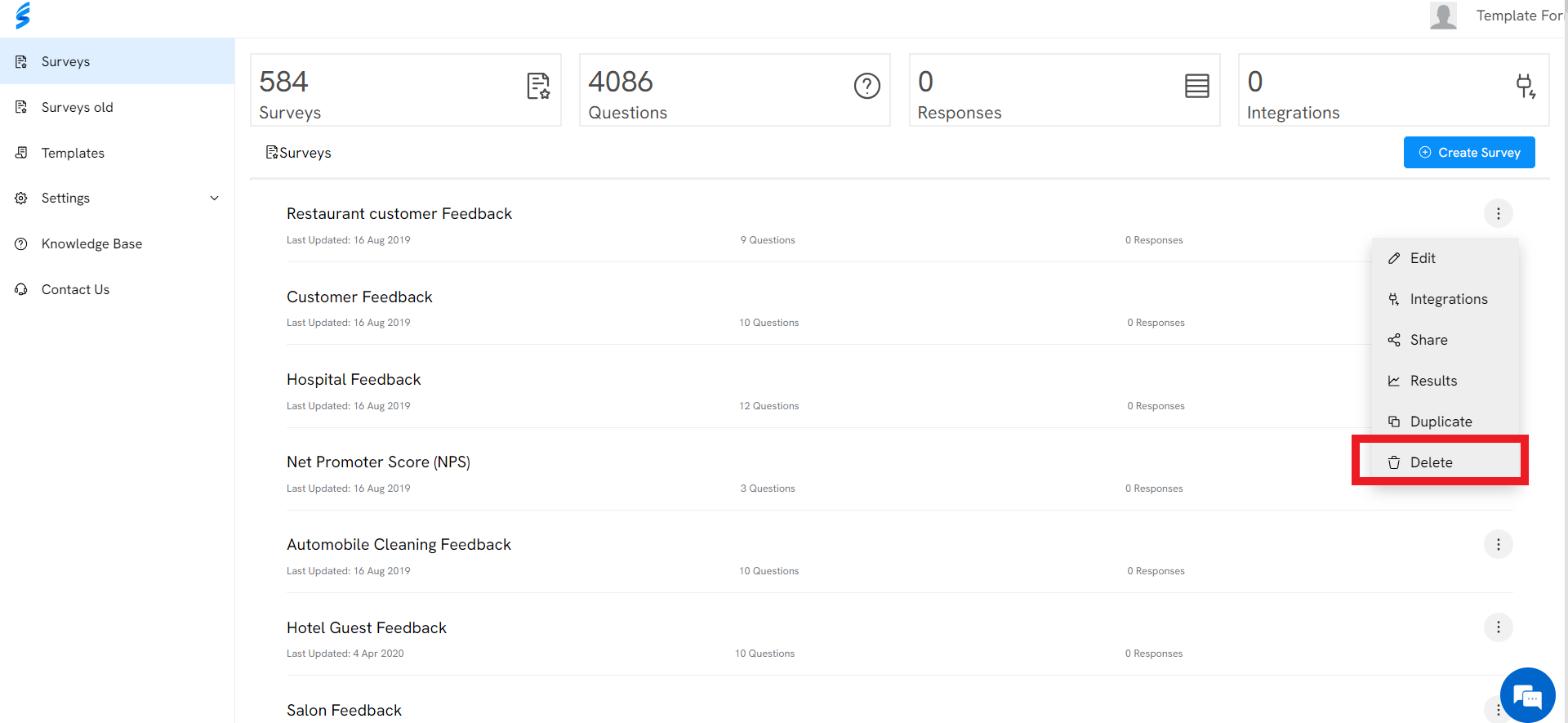Click the Contact Us headset icon
The height and width of the screenshot is (723, 1568).
[21, 289]
